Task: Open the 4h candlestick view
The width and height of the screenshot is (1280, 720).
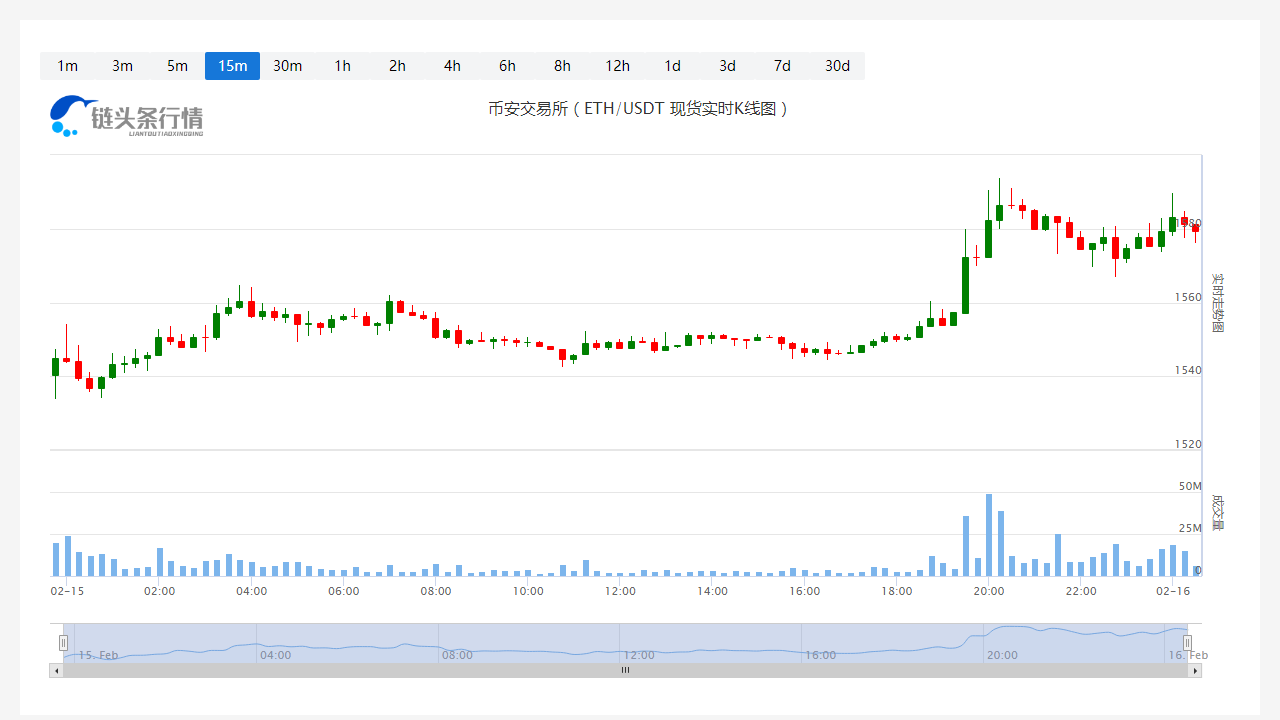Action: pyautogui.click(x=452, y=66)
